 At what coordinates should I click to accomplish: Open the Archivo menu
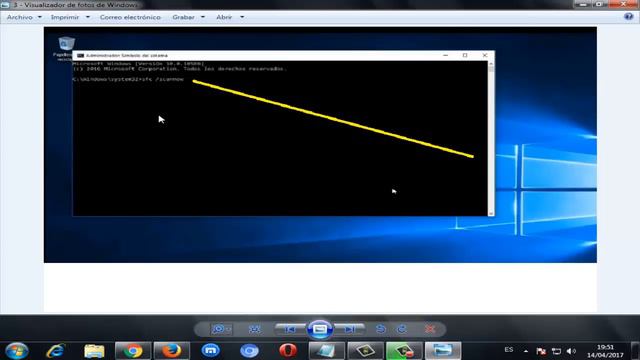[x=24, y=17]
